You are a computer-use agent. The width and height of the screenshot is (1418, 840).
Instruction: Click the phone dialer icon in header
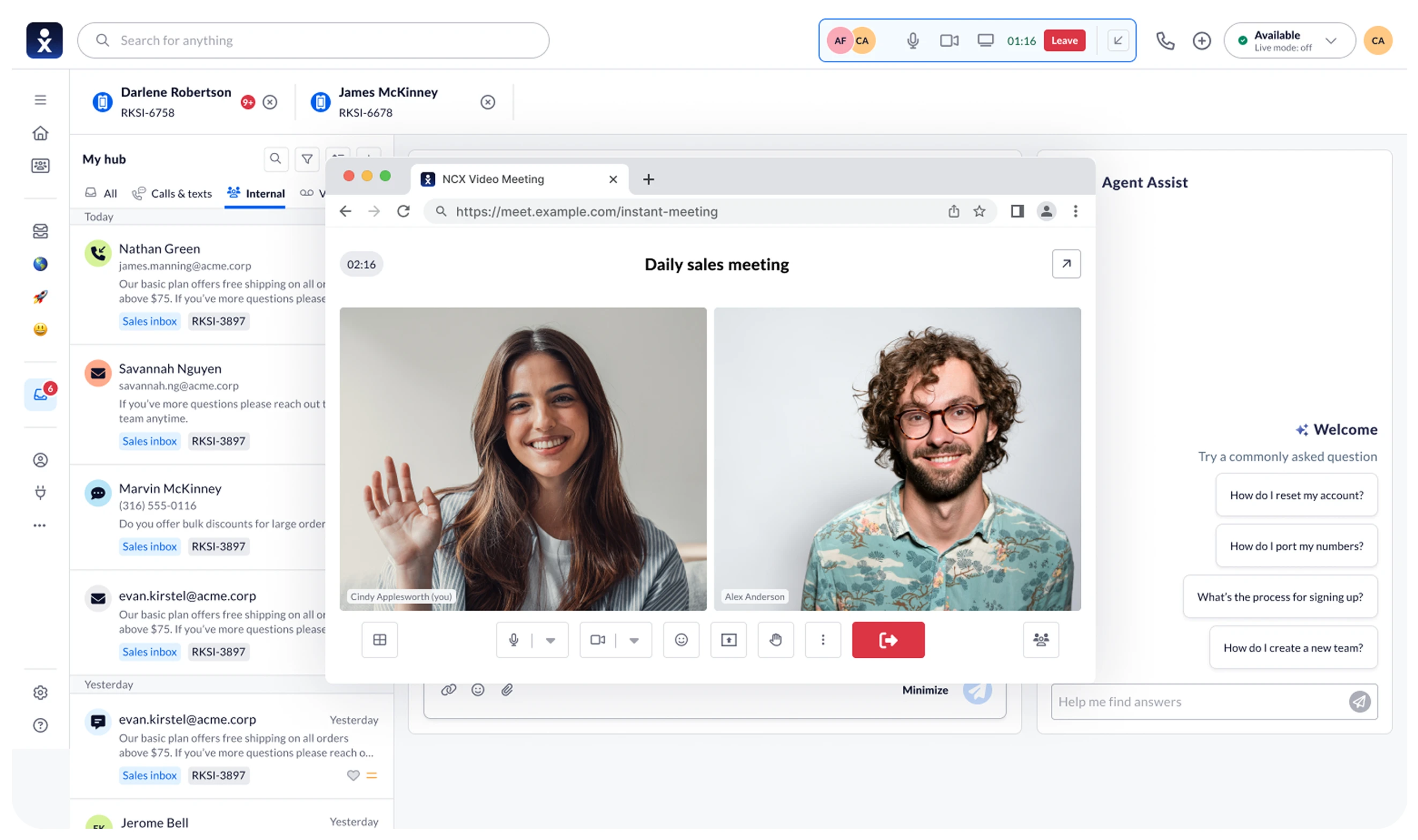point(1165,41)
